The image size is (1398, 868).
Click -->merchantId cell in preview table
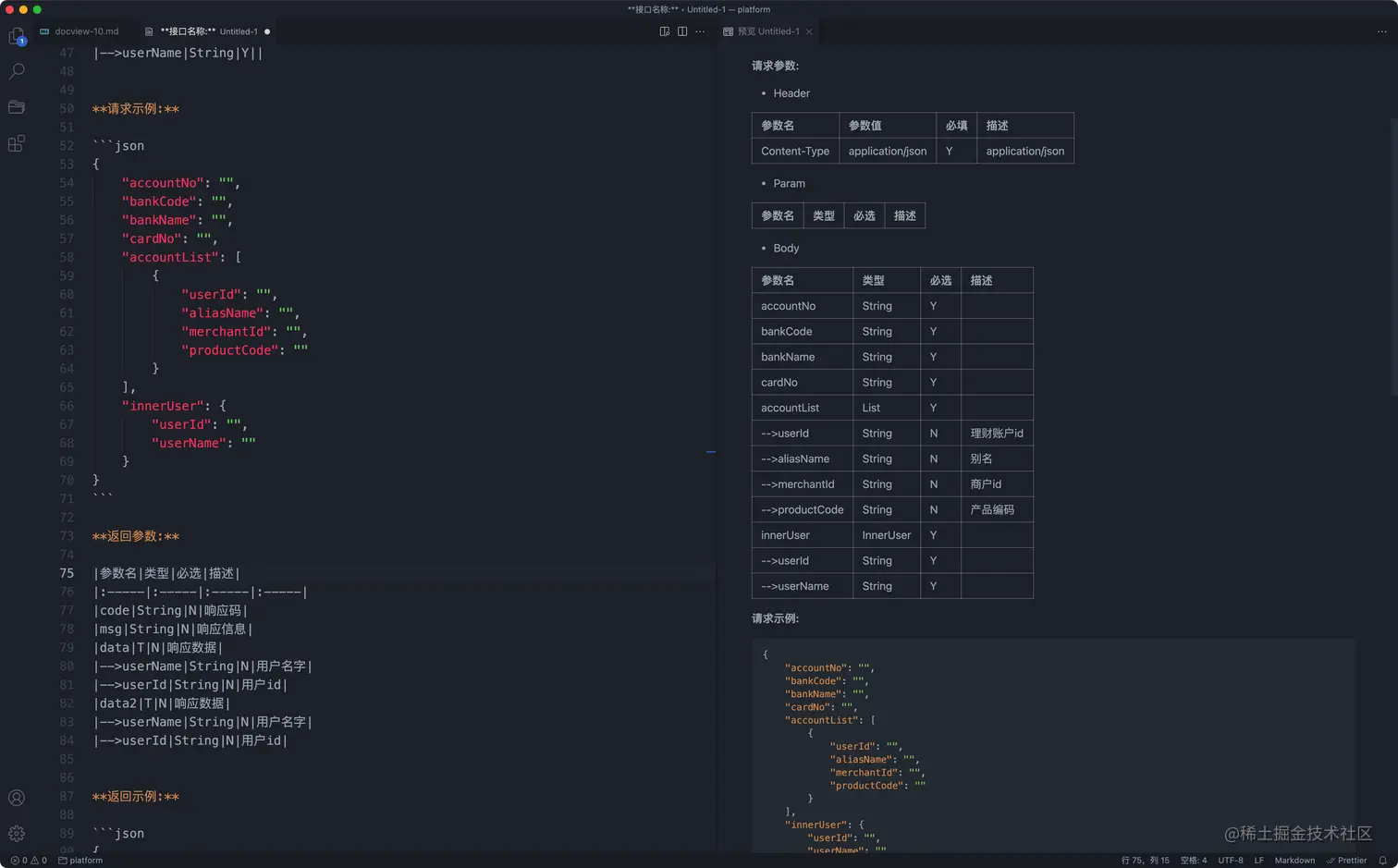click(803, 484)
